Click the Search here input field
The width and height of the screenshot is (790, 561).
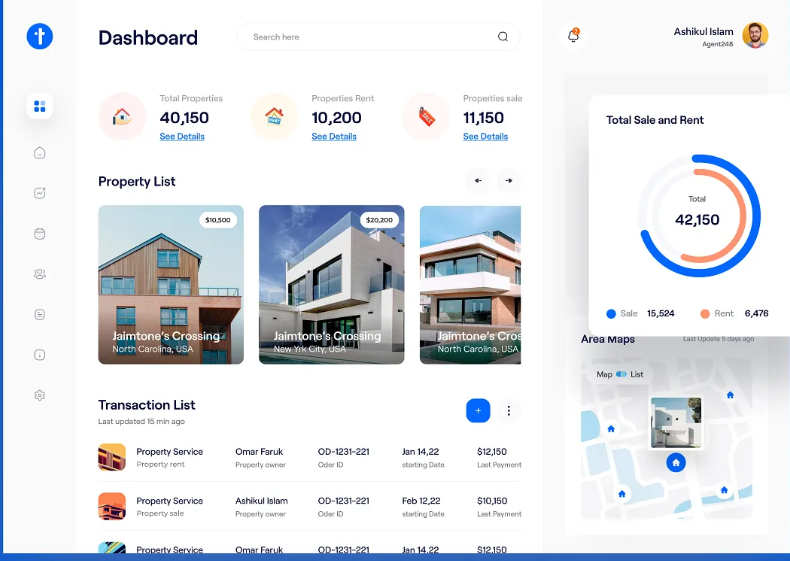click(x=379, y=36)
